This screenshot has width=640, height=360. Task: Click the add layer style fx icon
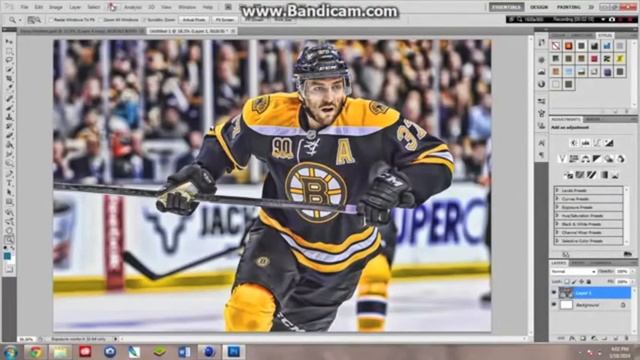[572, 338]
